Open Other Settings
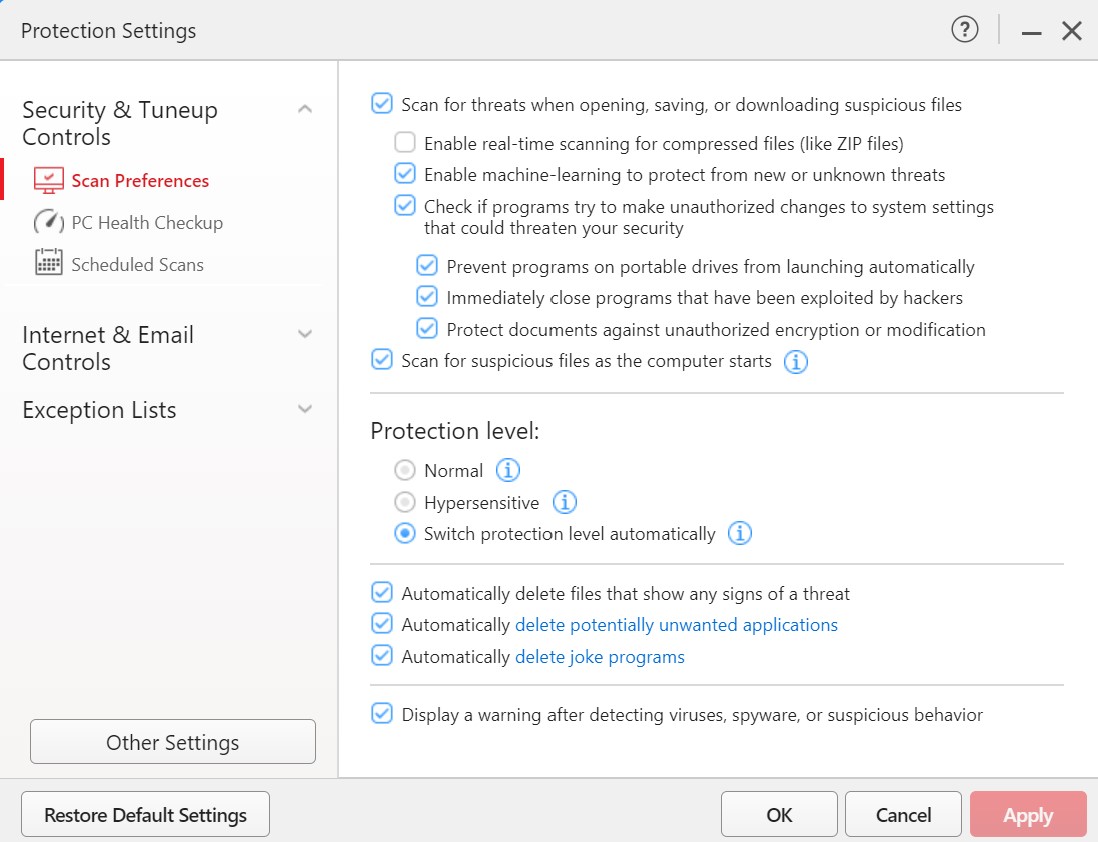This screenshot has height=842, width=1098. pyautogui.click(x=172, y=742)
